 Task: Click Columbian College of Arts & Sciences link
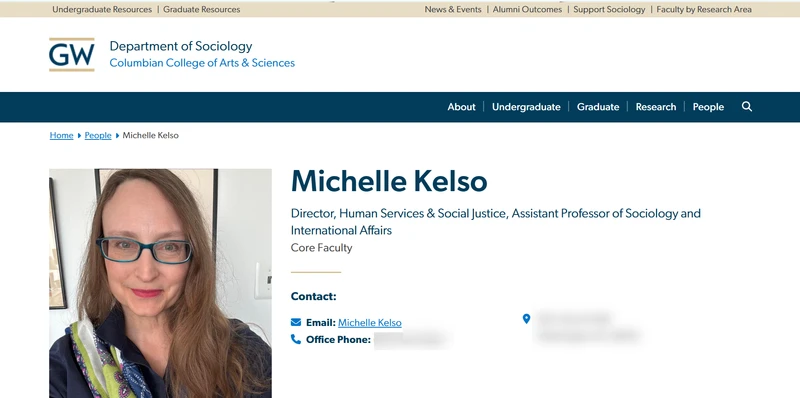click(202, 63)
